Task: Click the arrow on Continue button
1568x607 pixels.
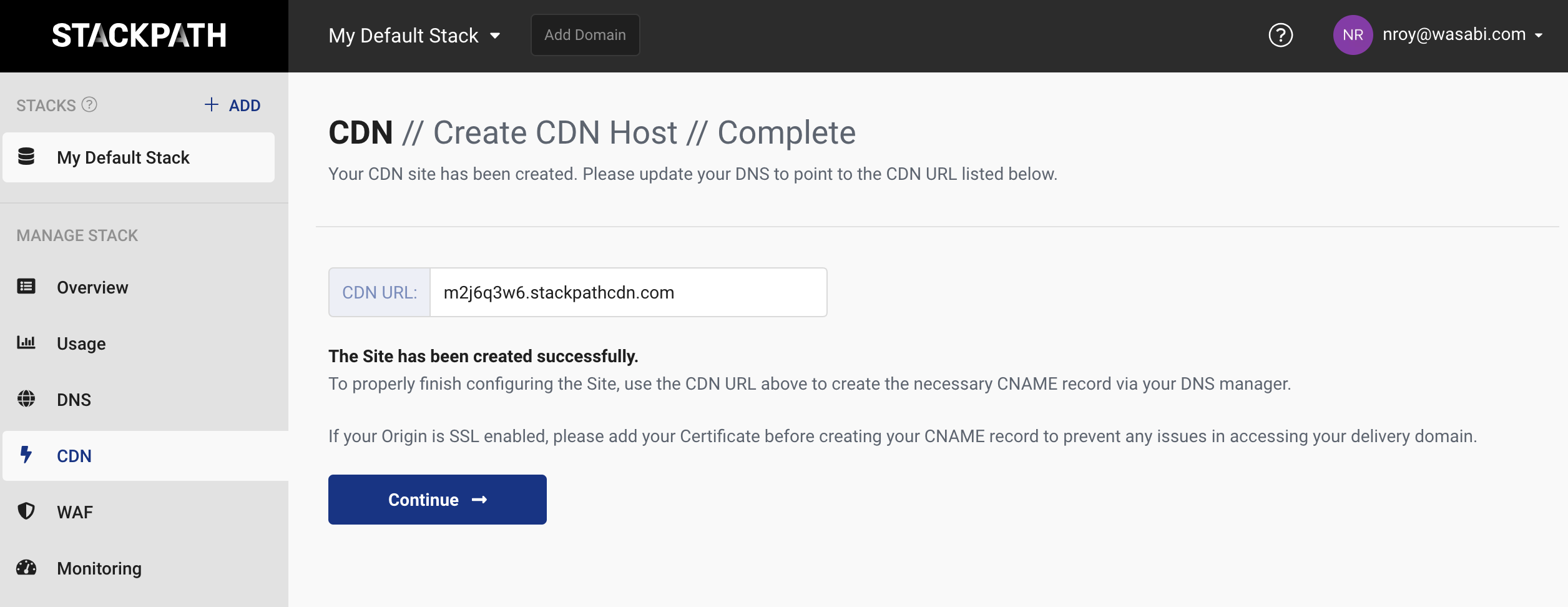Action: coord(479,500)
